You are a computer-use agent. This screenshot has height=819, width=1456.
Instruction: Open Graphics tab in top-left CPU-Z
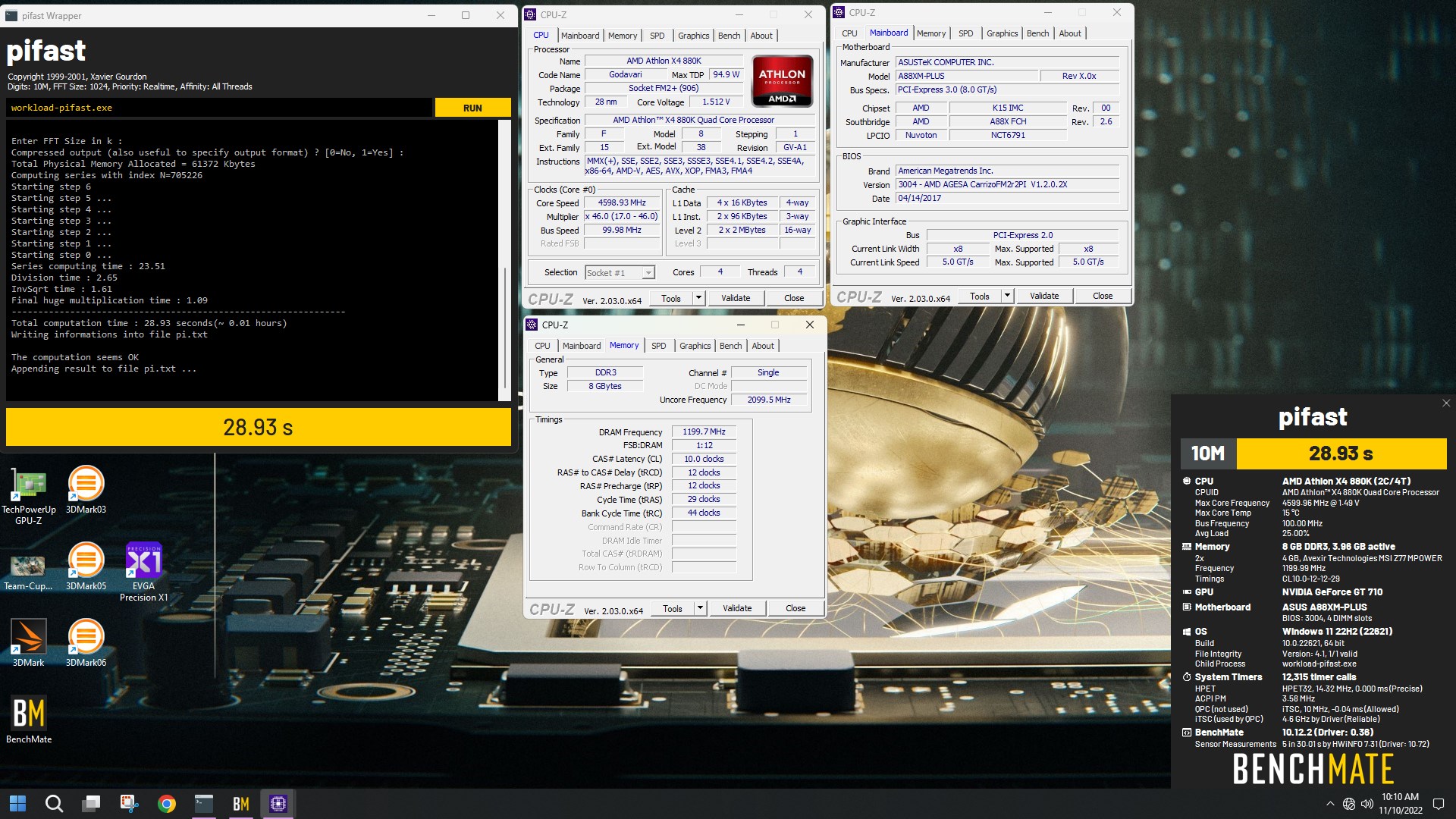694,36
